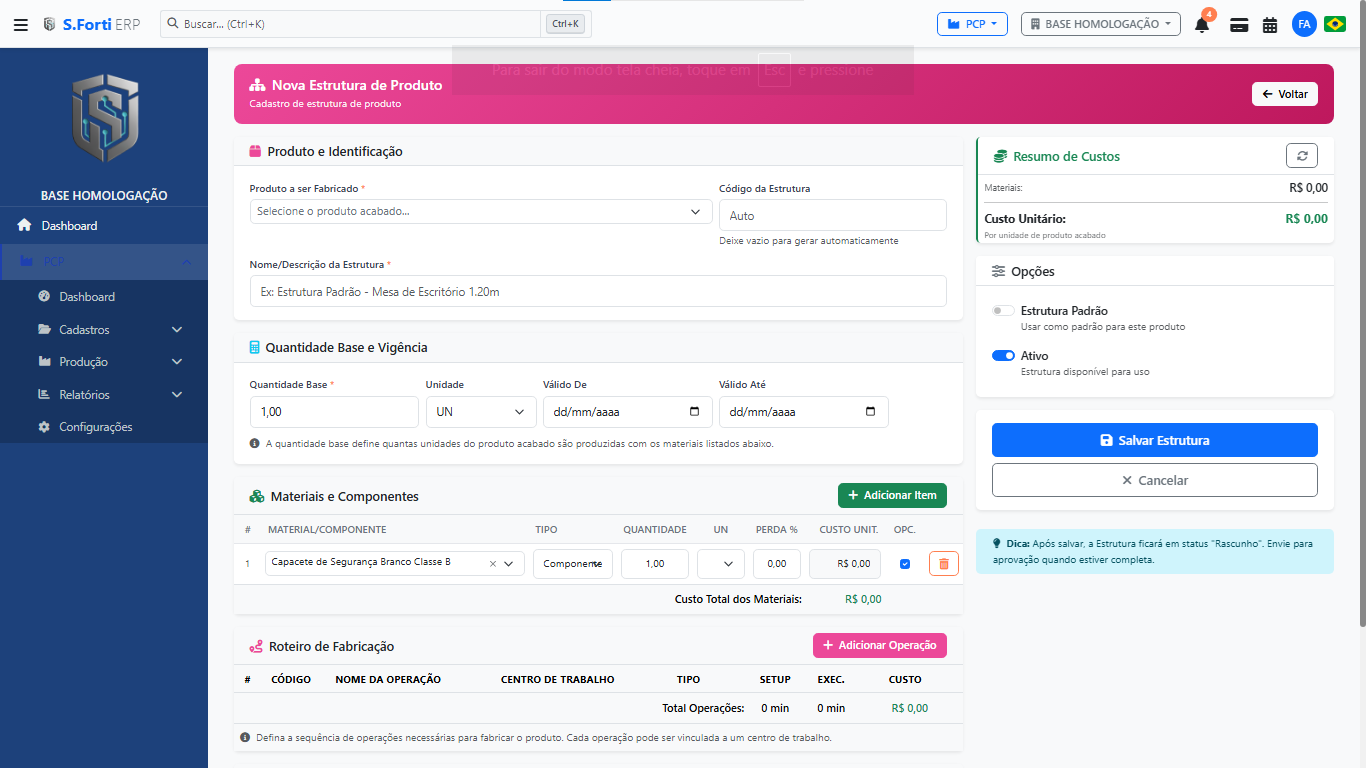Open Configurações in the sidebar
The height and width of the screenshot is (768, 1366).
104,427
